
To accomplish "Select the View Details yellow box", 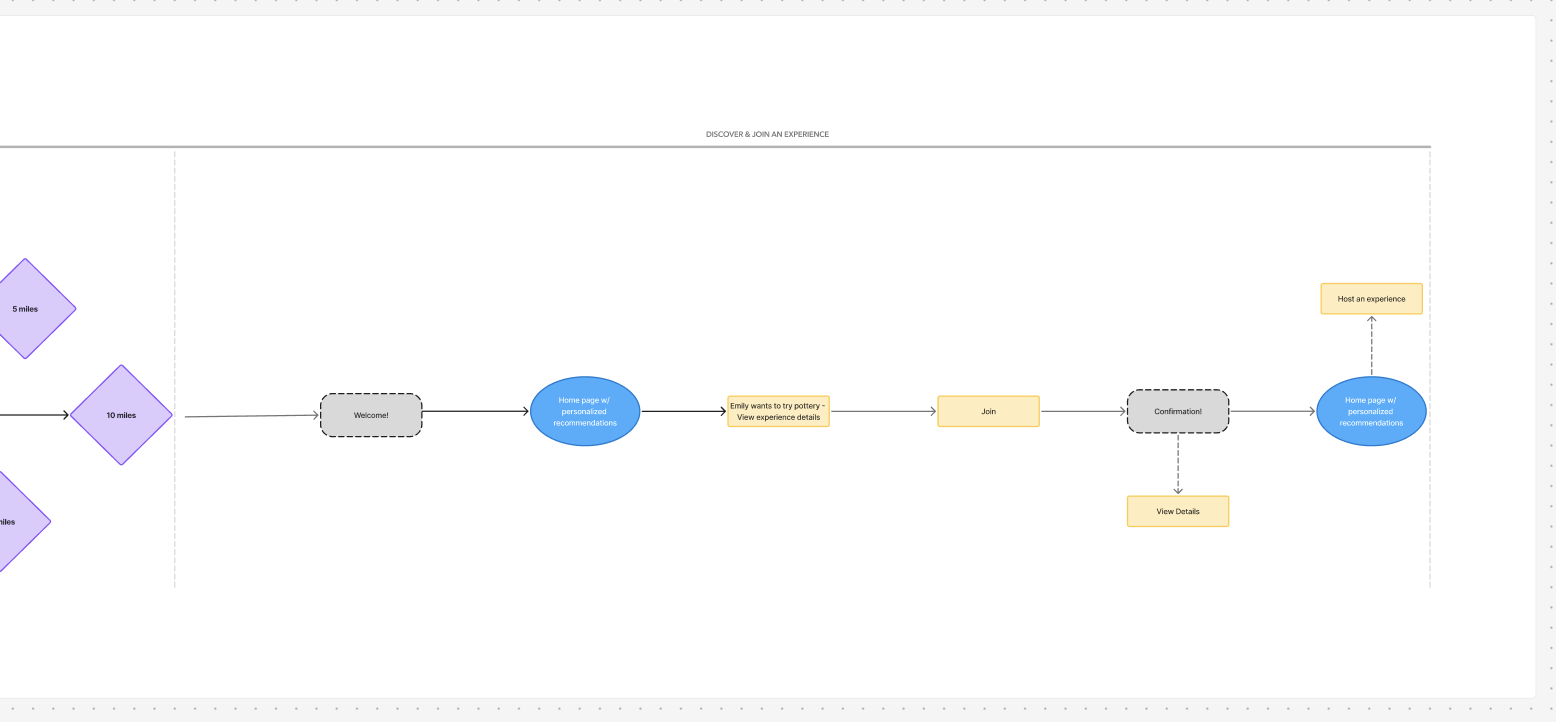I will (x=1178, y=511).
